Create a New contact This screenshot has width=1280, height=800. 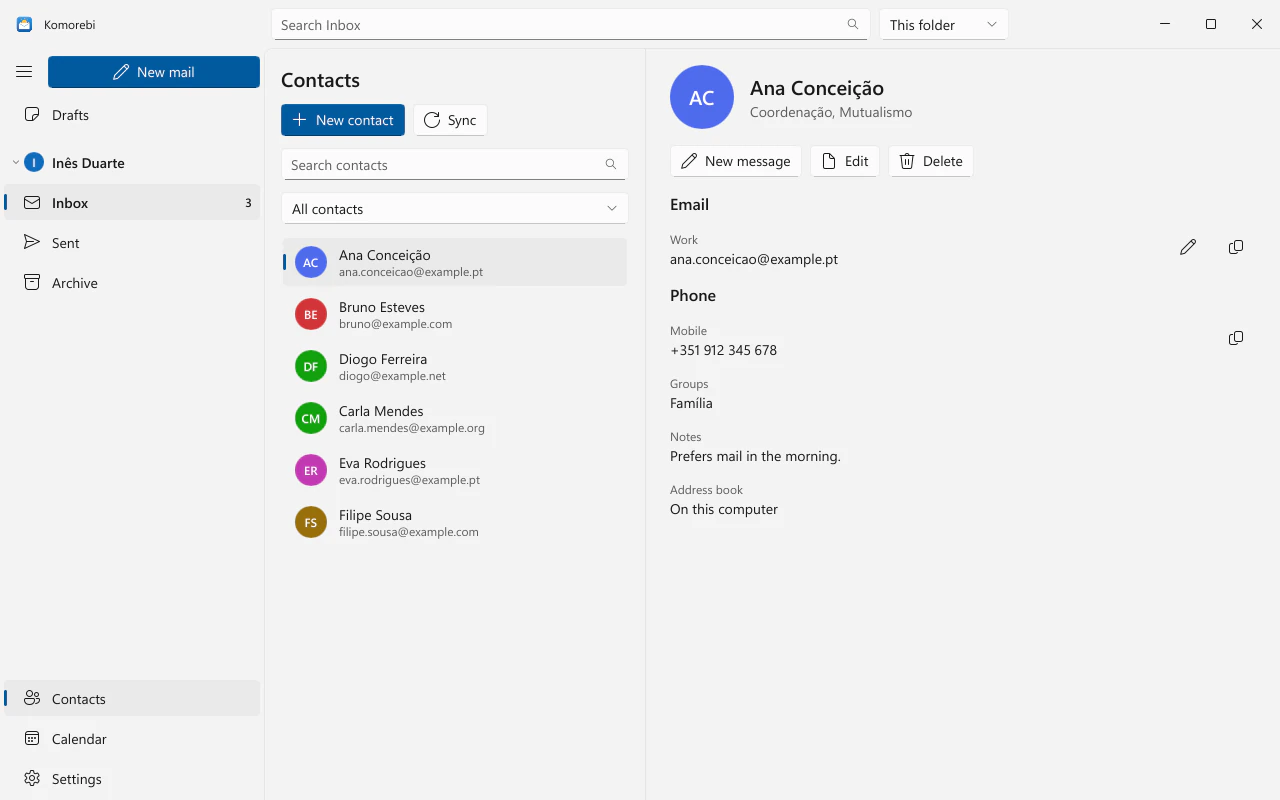(343, 120)
